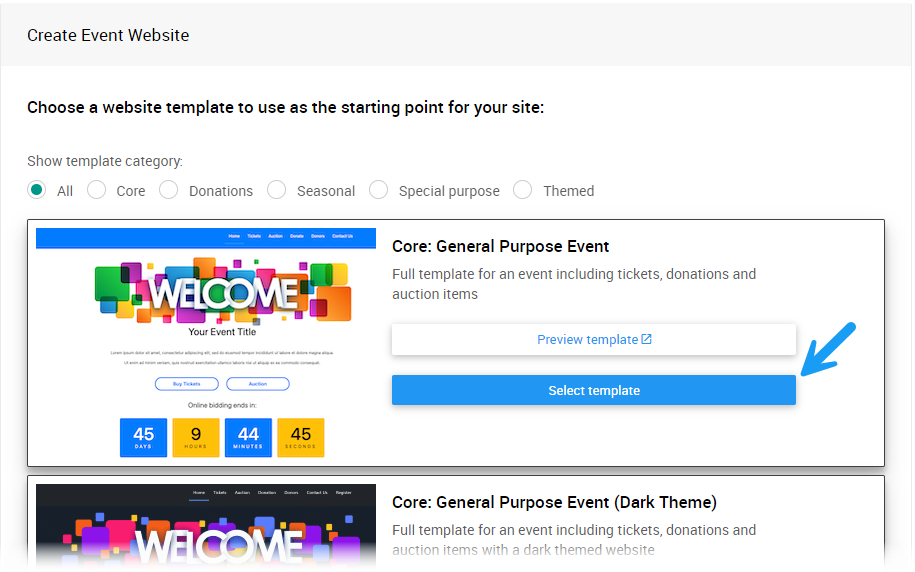Viewport: 915px width, 572px height.
Task: Click the Preview template link
Action: pyautogui.click(x=587, y=340)
